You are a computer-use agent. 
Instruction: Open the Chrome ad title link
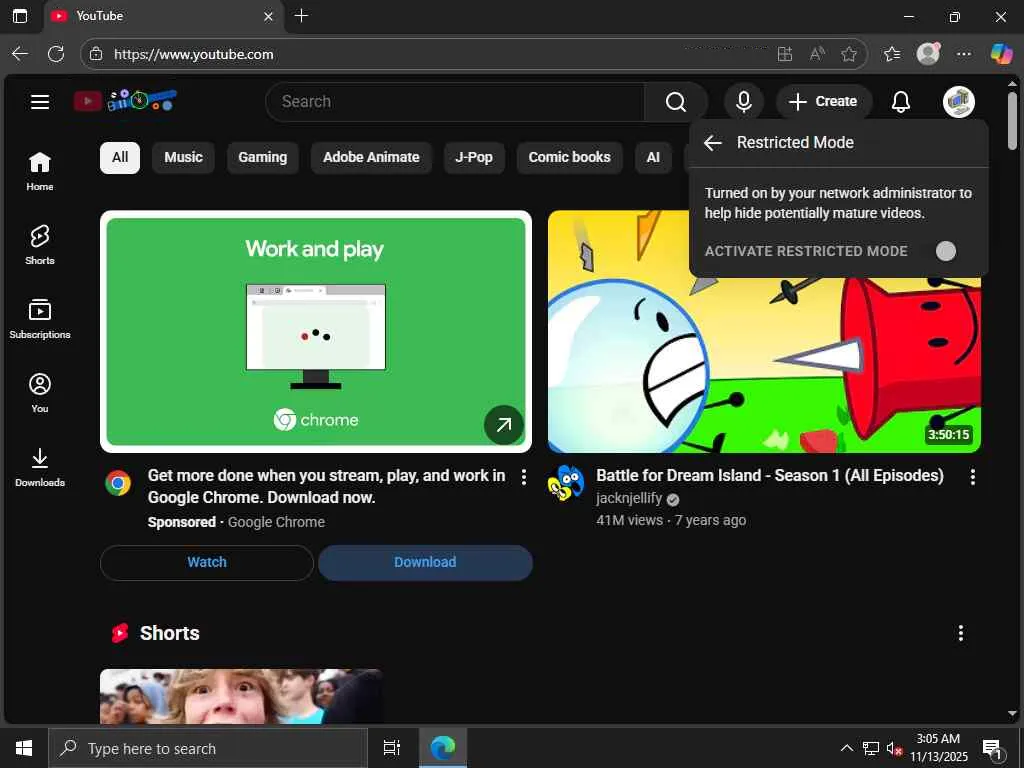tap(327, 487)
